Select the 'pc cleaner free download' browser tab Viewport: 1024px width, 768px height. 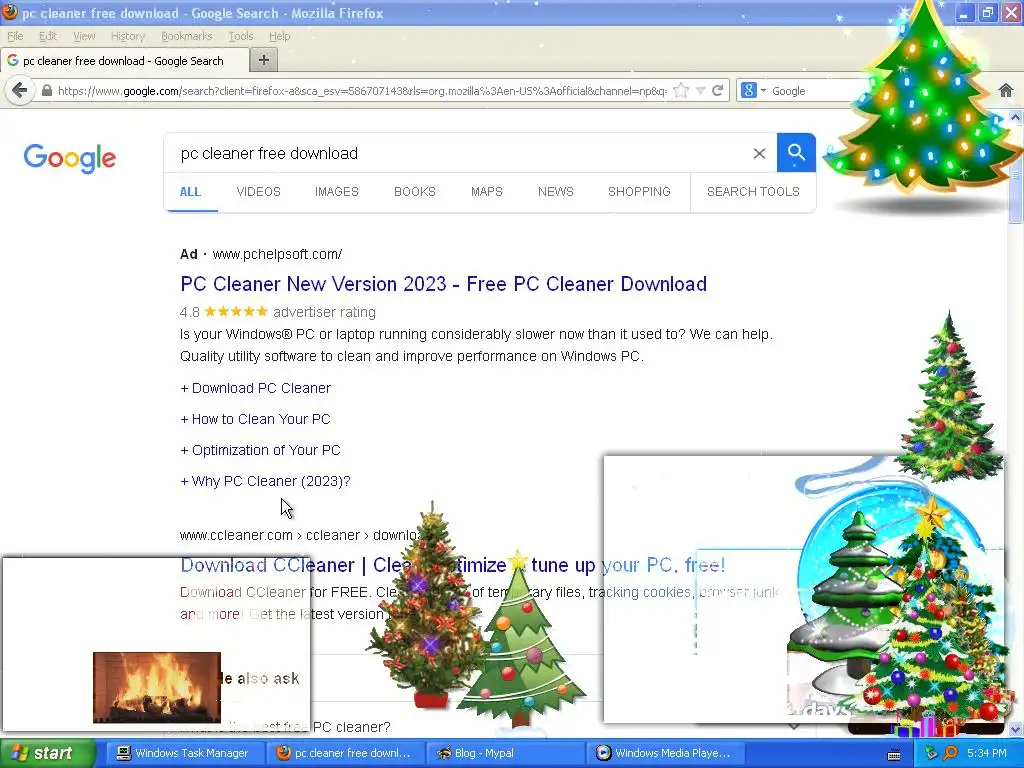pyautogui.click(x=124, y=61)
